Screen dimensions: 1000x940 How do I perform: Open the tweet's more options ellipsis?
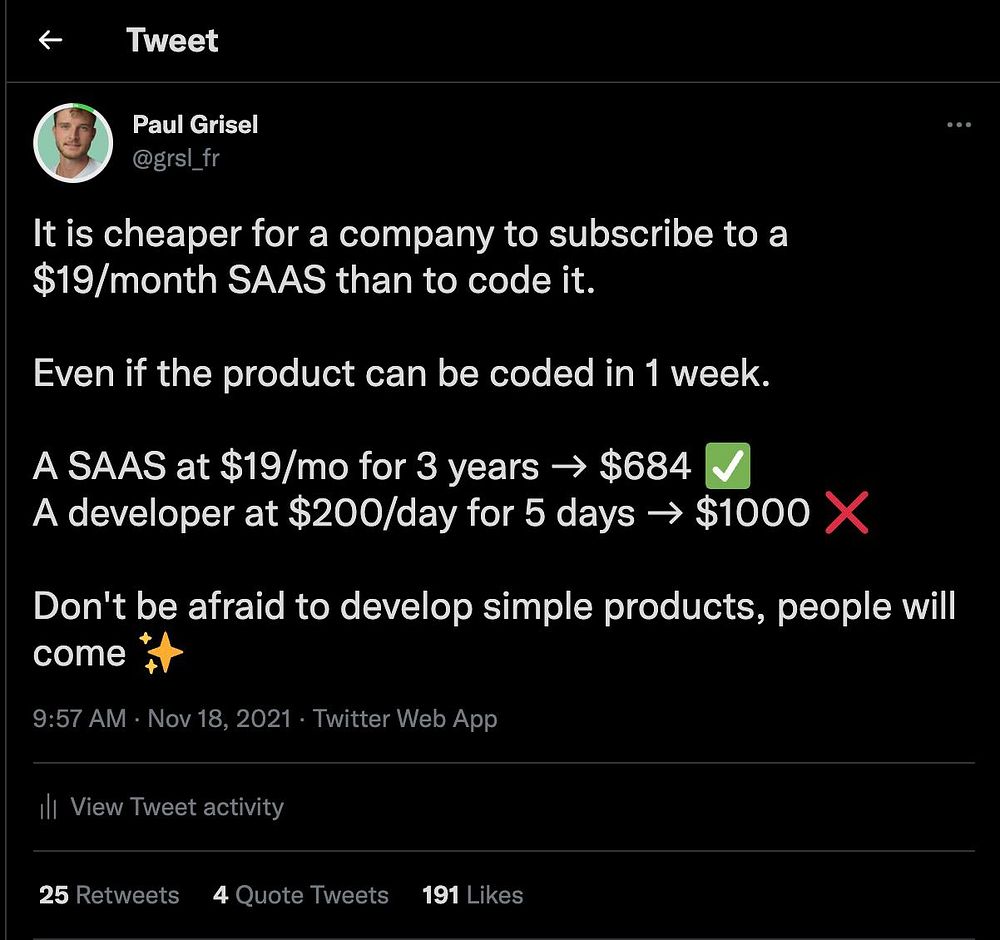(958, 125)
